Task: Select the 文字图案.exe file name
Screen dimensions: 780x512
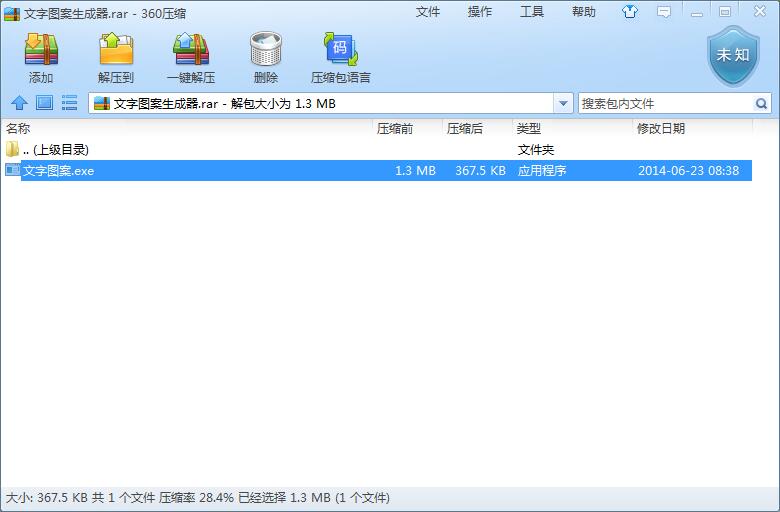Action: click(x=59, y=171)
